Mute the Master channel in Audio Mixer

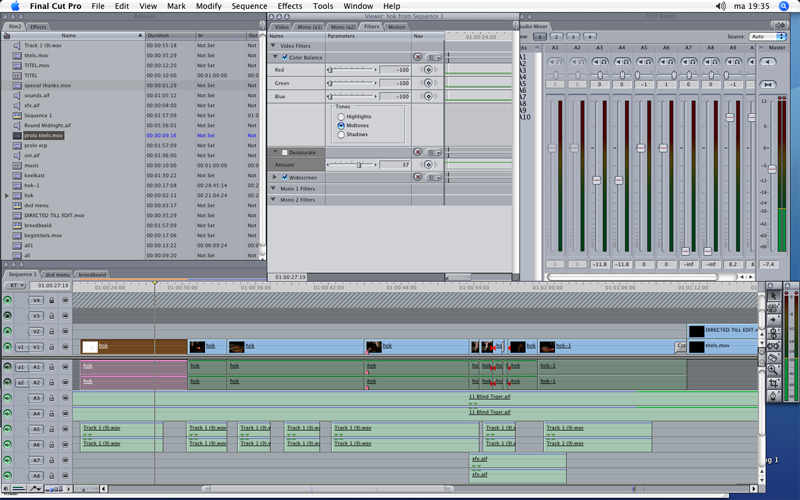[768, 62]
